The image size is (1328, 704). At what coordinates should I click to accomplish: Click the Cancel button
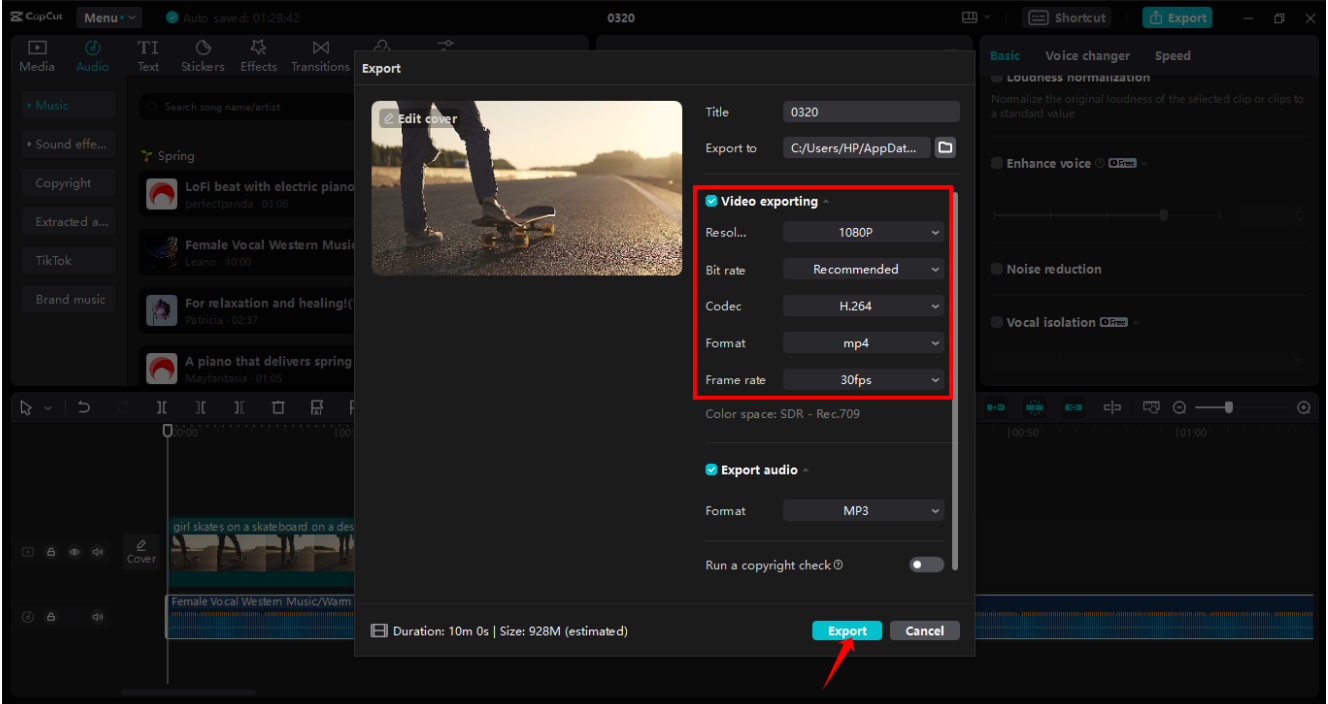coord(924,631)
